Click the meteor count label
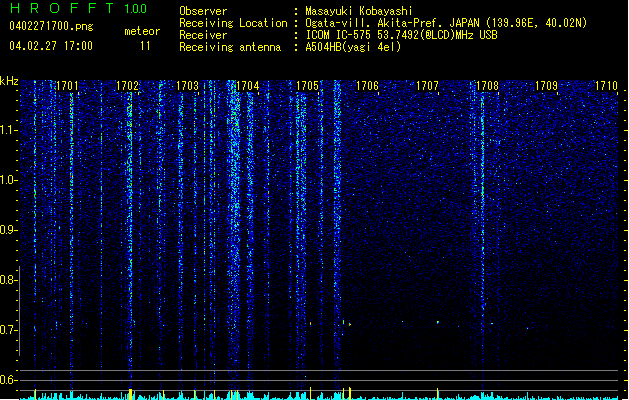The height and width of the screenshot is (400, 629). 142,31
